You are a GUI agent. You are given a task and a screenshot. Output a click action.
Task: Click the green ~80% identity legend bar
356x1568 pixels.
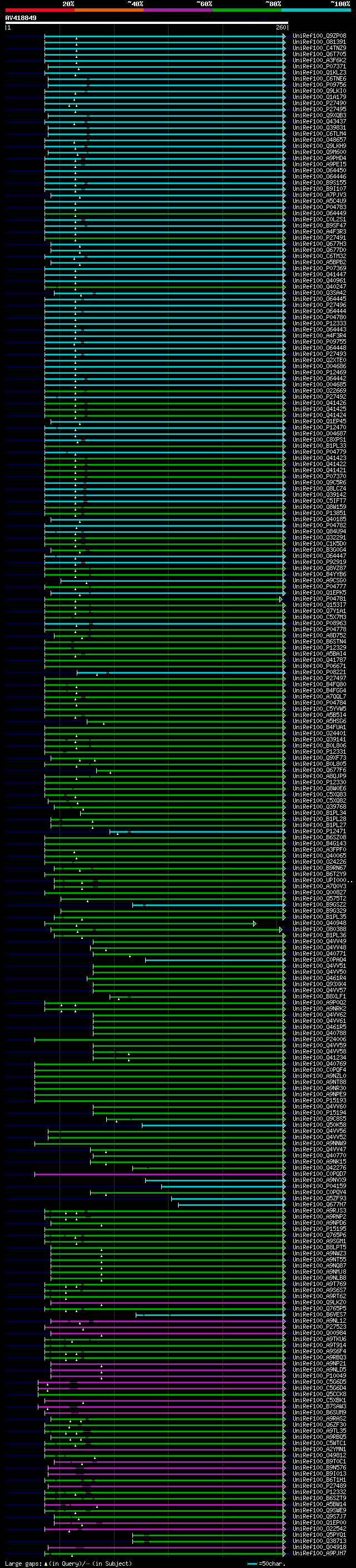click(x=247, y=10)
